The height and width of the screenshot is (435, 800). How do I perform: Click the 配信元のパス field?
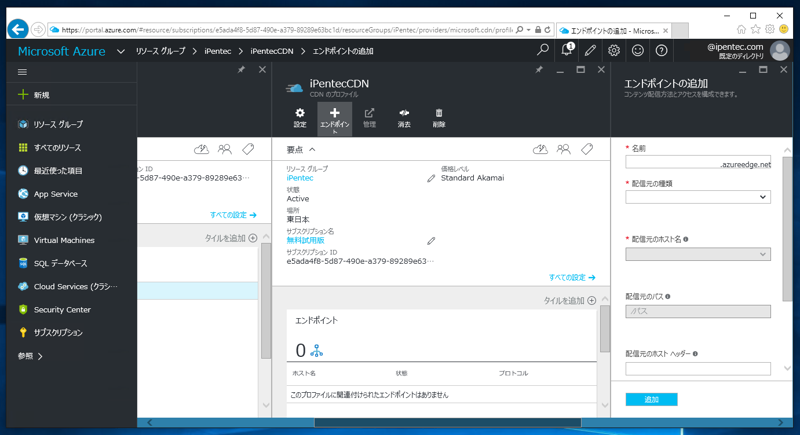pos(697,311)
